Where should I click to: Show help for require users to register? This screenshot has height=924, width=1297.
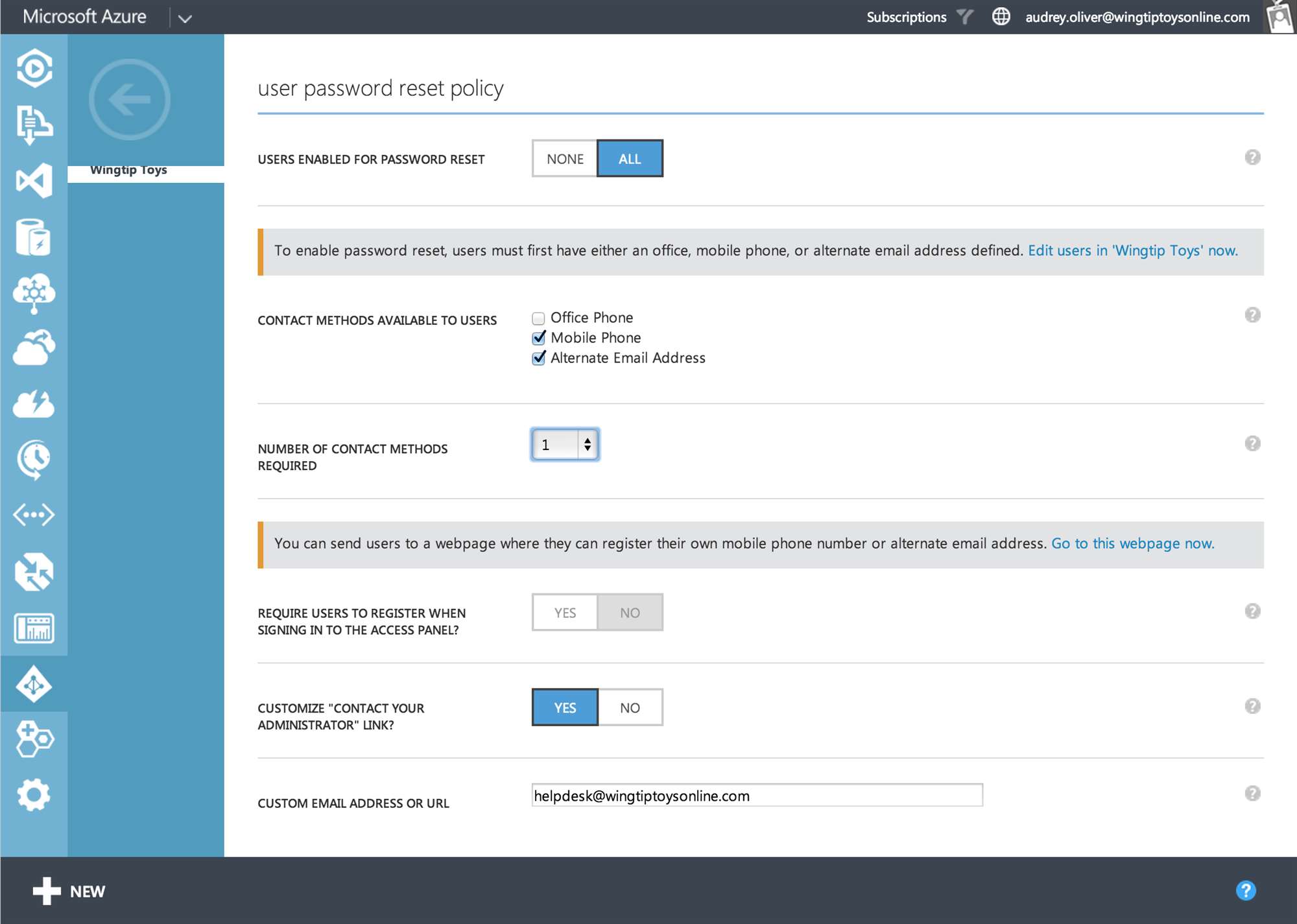pos(1252,611)
